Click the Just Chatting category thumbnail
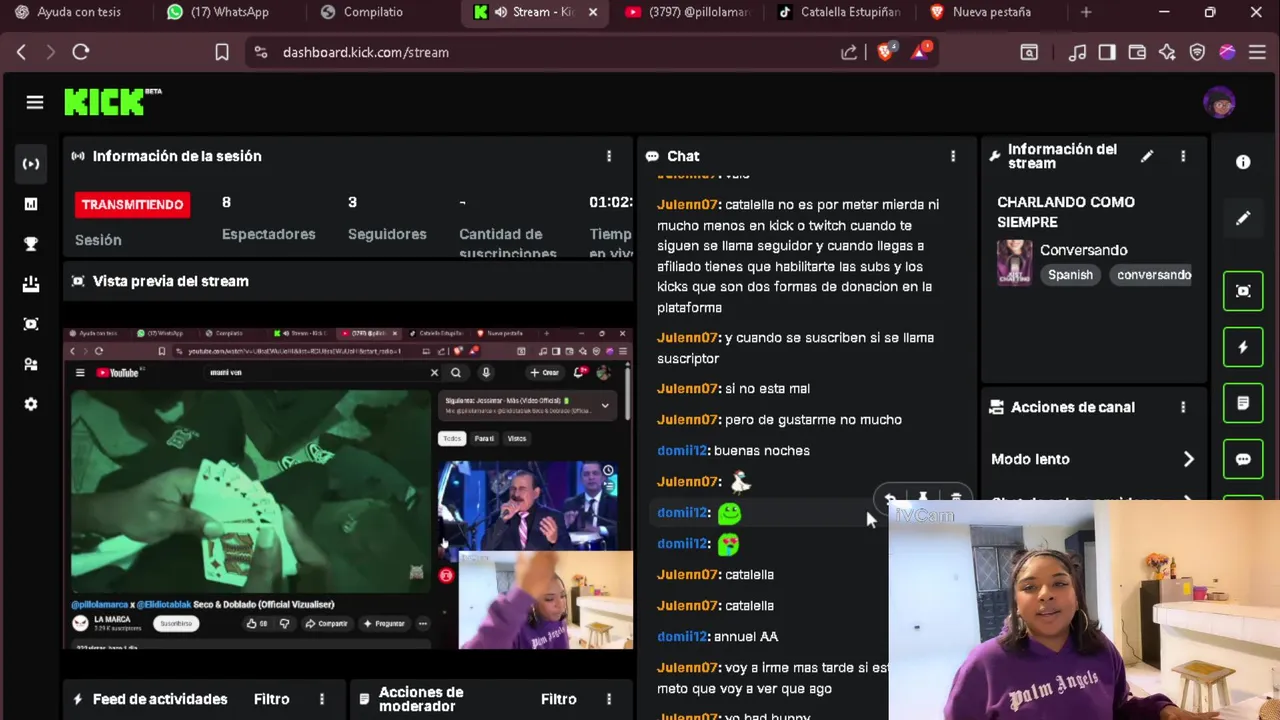 click(x=1014, y=262)
